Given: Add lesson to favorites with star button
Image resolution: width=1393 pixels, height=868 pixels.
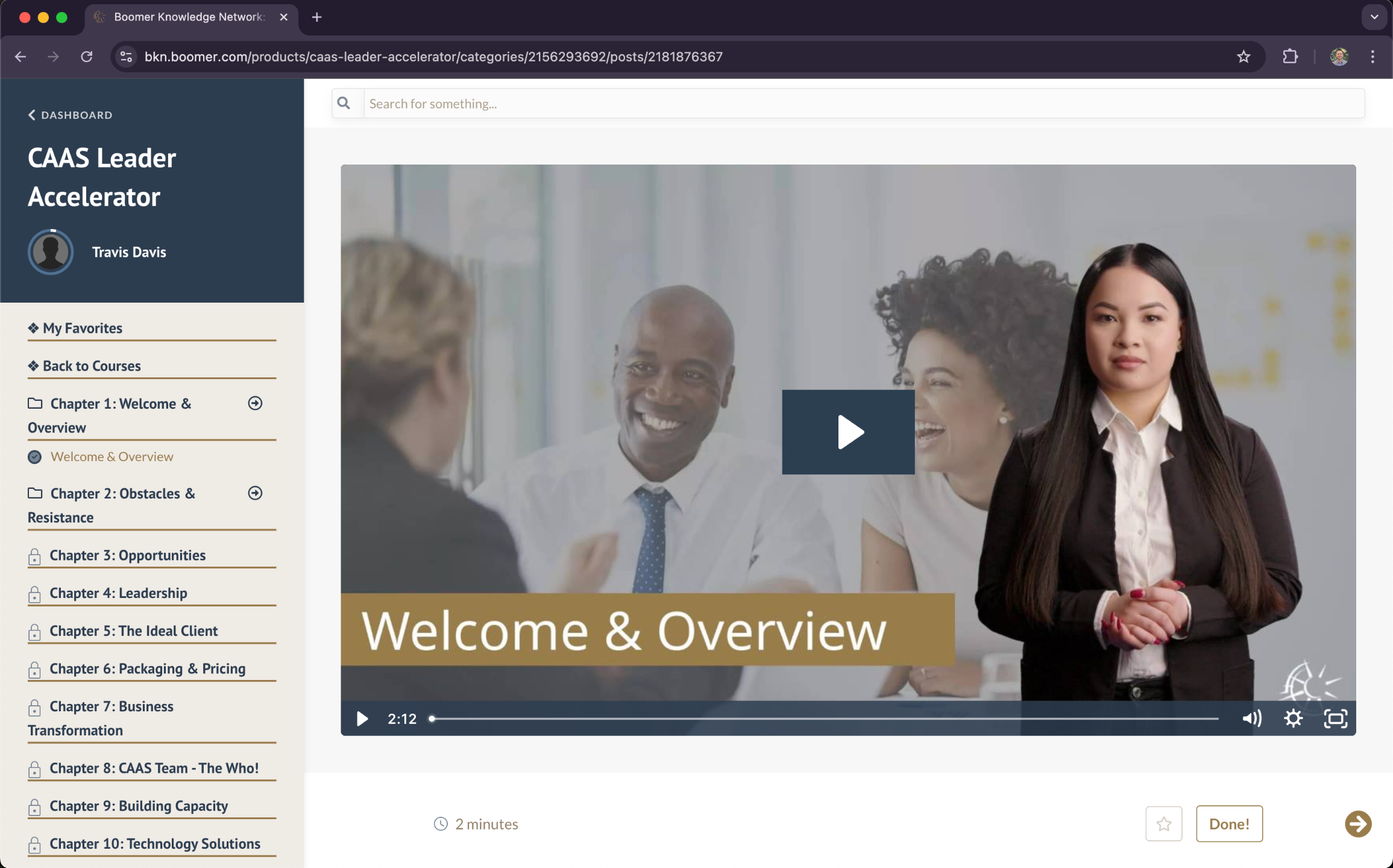Looking at the screenshot, I should point(1163,823).
